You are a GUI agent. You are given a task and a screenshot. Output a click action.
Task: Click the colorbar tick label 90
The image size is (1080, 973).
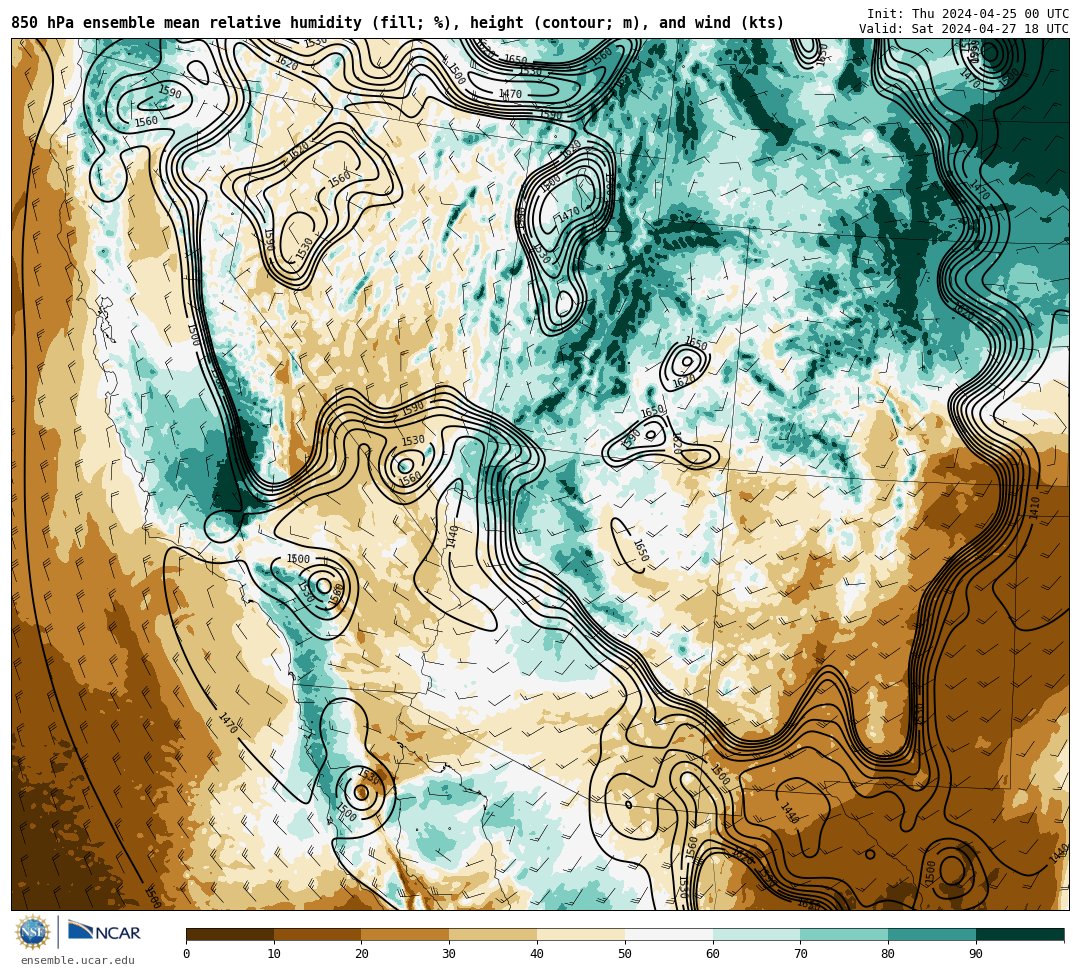click(x=976, y=954)
